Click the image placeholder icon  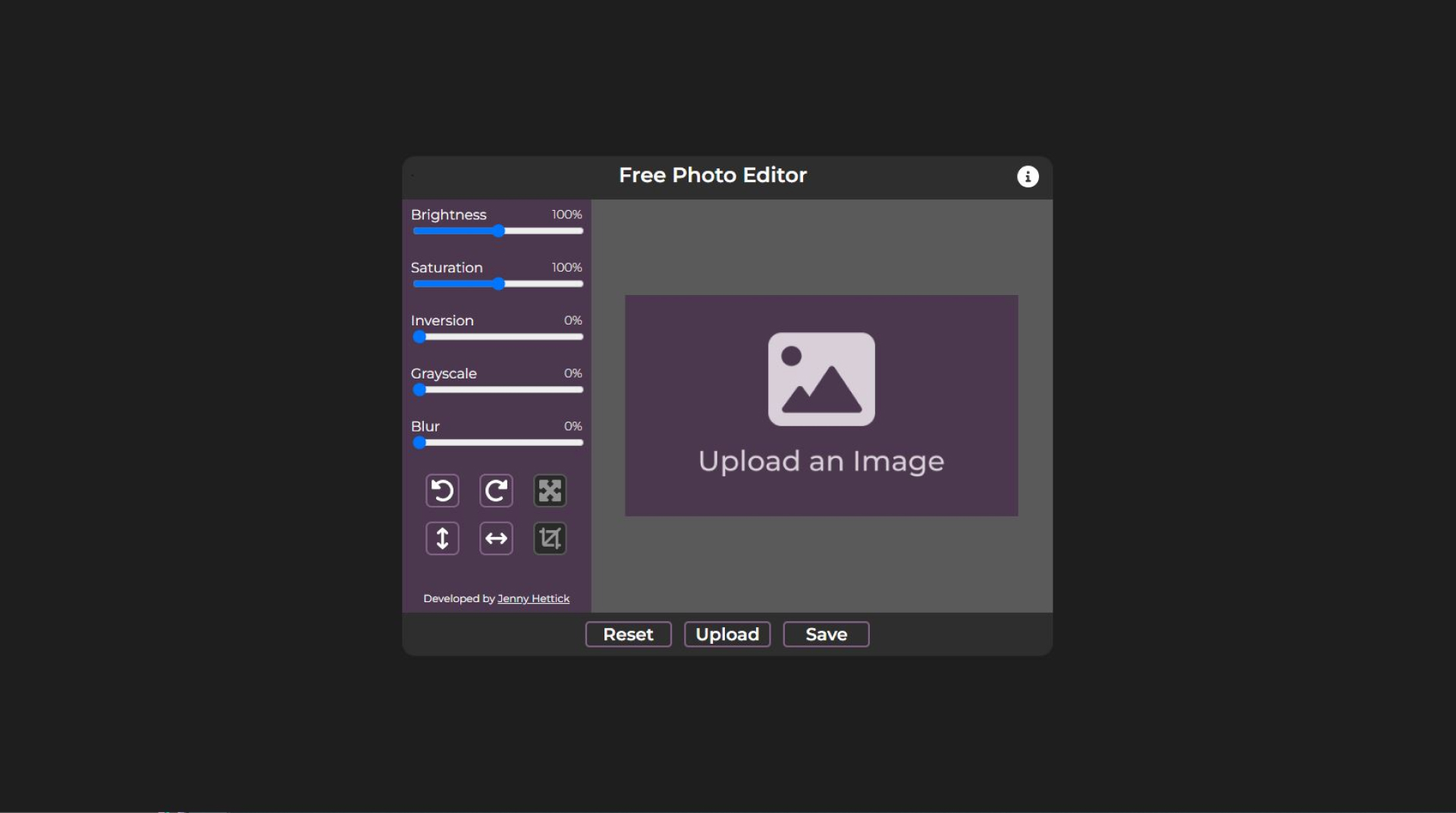click(x=821, y=379)
